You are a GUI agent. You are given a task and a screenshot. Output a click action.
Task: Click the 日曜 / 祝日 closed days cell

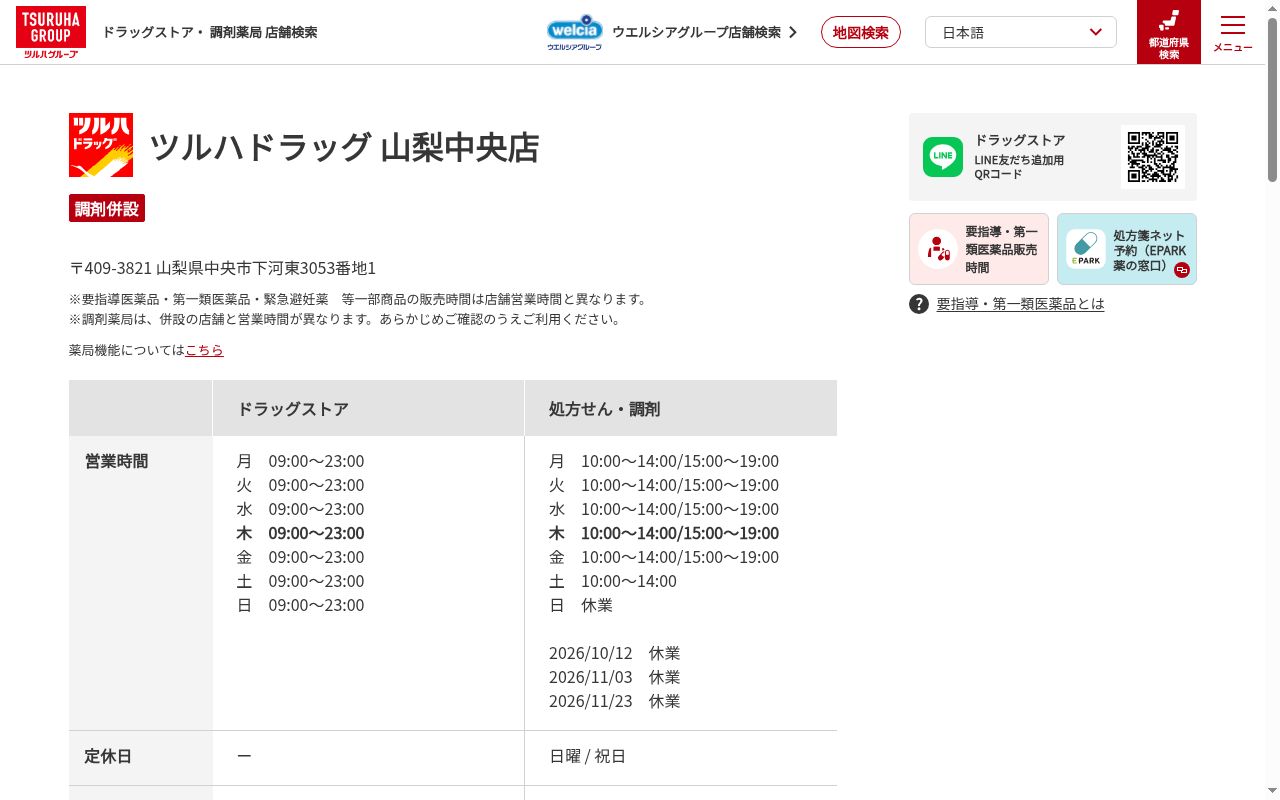(x=587, y=756)
